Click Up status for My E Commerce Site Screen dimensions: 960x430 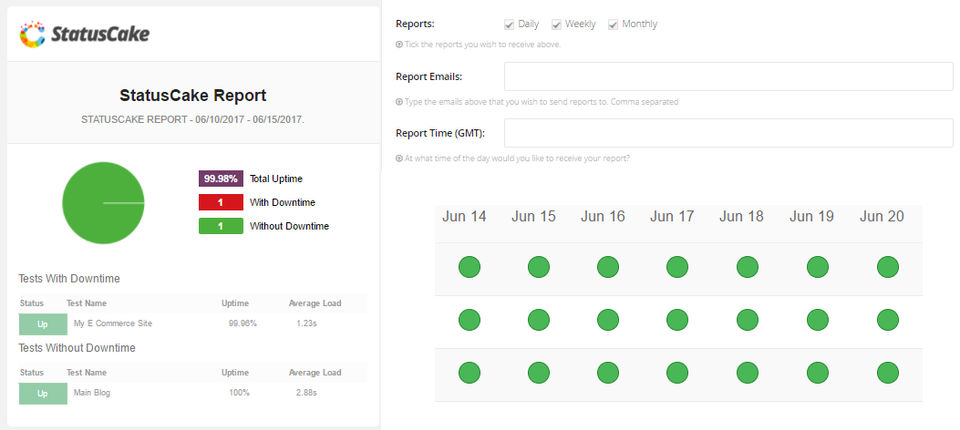[42, 323]
